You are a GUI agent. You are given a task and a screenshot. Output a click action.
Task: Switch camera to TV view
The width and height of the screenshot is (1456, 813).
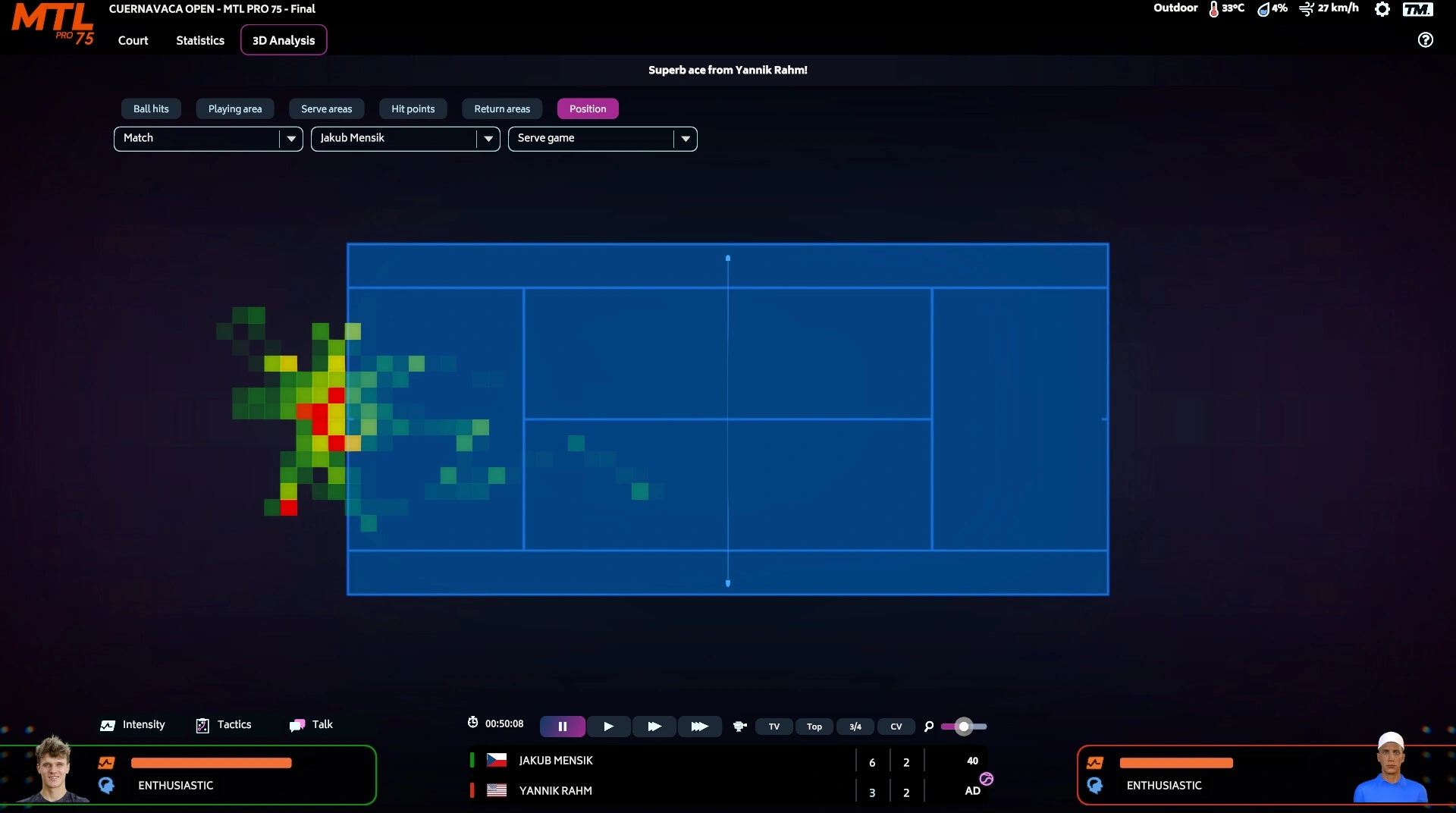point(773,727)
